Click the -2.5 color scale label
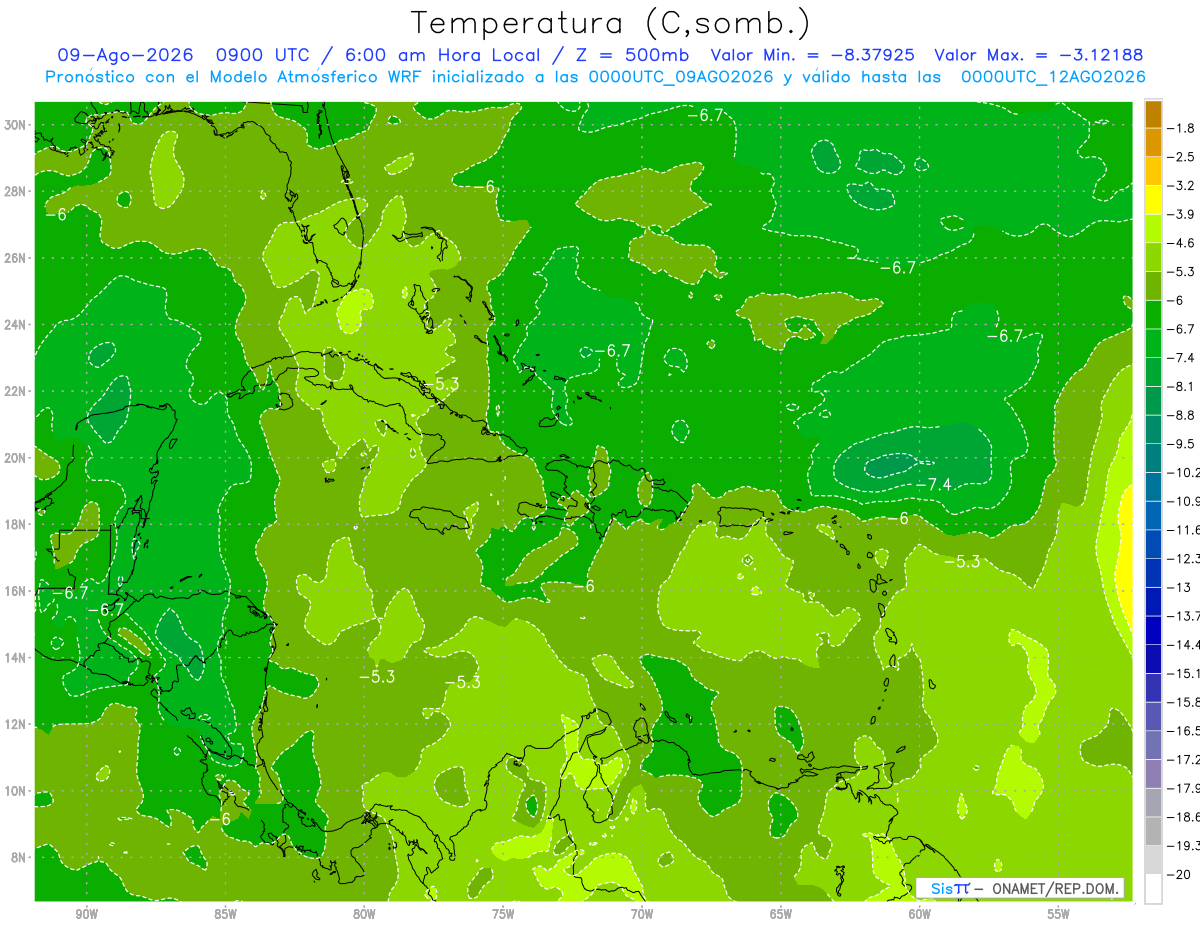 tap(1183, 157)
